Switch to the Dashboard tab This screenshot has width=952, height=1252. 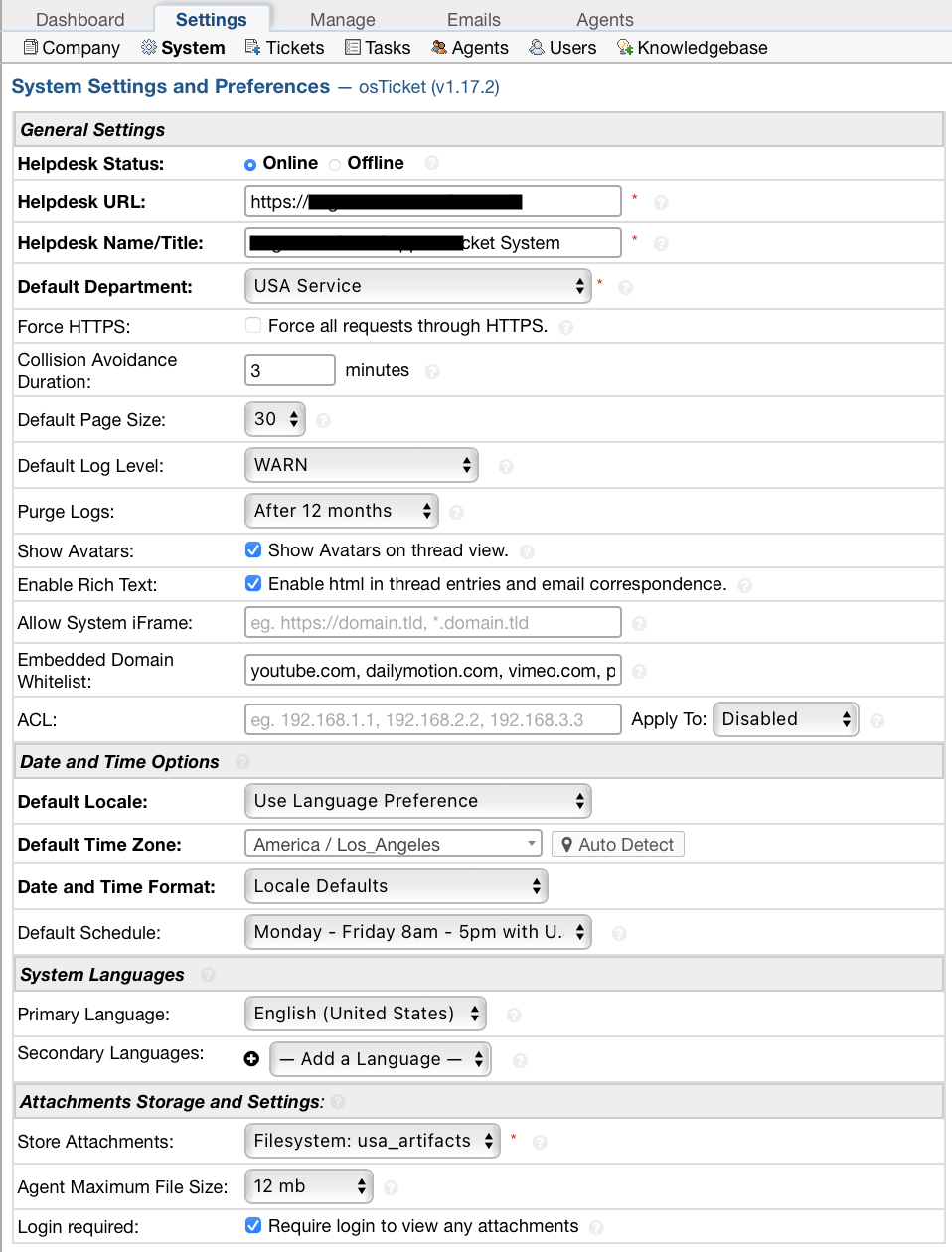[80, 20]
